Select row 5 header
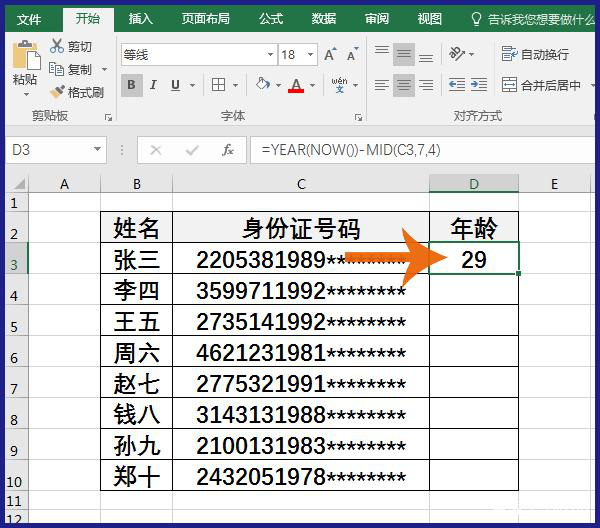Screen dimensions: 600x528 pyautogui.click(x=16, y=321)
